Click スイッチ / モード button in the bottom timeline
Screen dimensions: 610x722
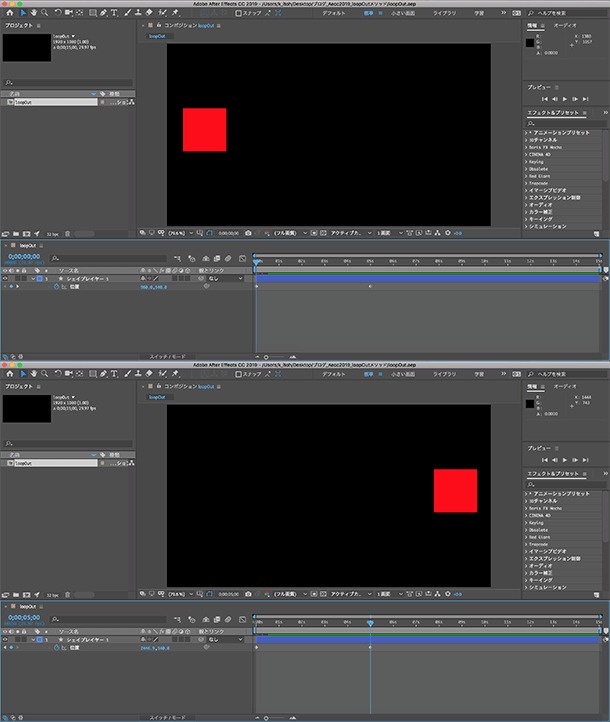click(168, 717)
